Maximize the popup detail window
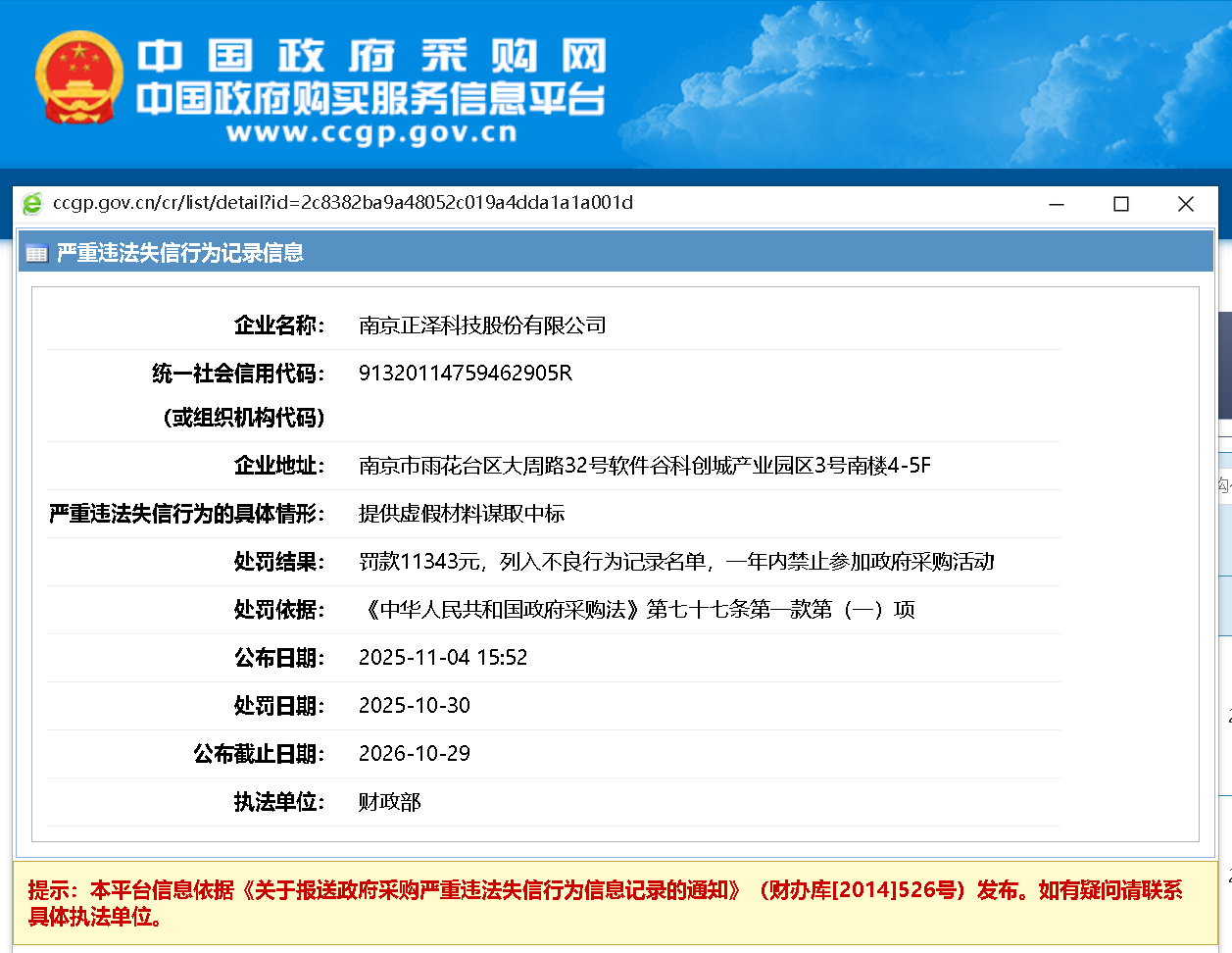 [x=1121, y=204]
